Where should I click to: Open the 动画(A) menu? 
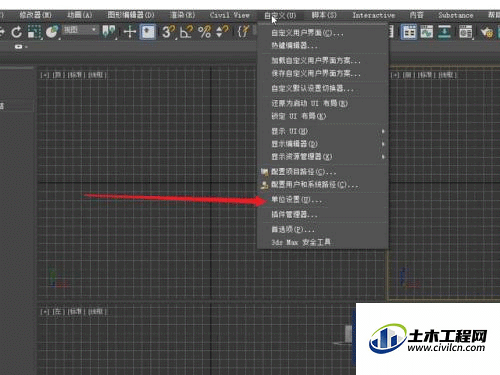(x=79, y=15)
